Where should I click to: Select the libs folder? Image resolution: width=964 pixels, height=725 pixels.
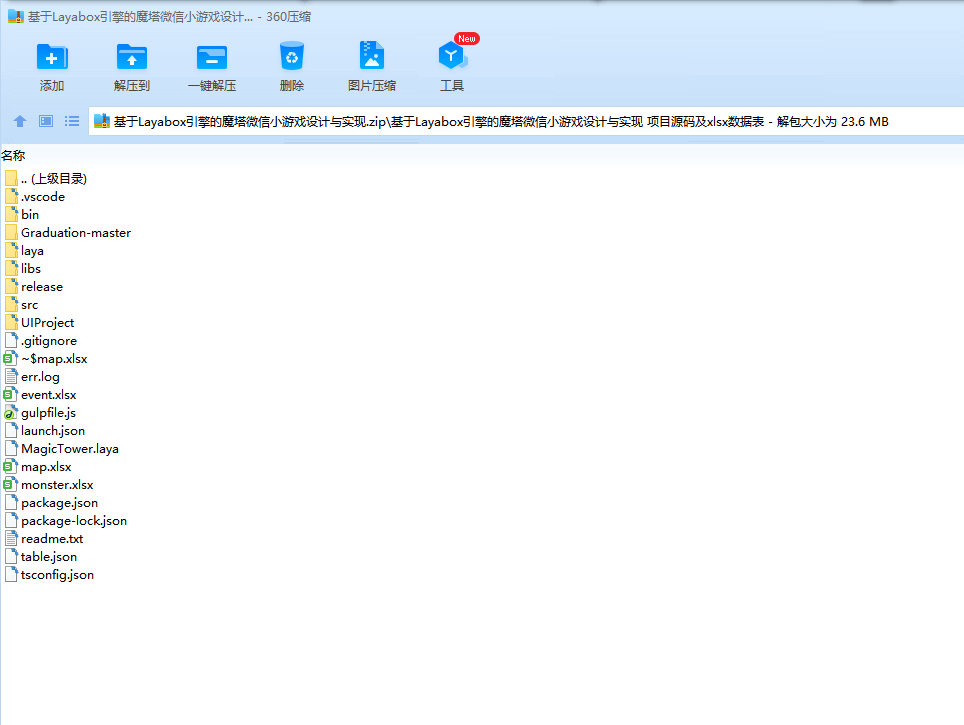[23, 269]
